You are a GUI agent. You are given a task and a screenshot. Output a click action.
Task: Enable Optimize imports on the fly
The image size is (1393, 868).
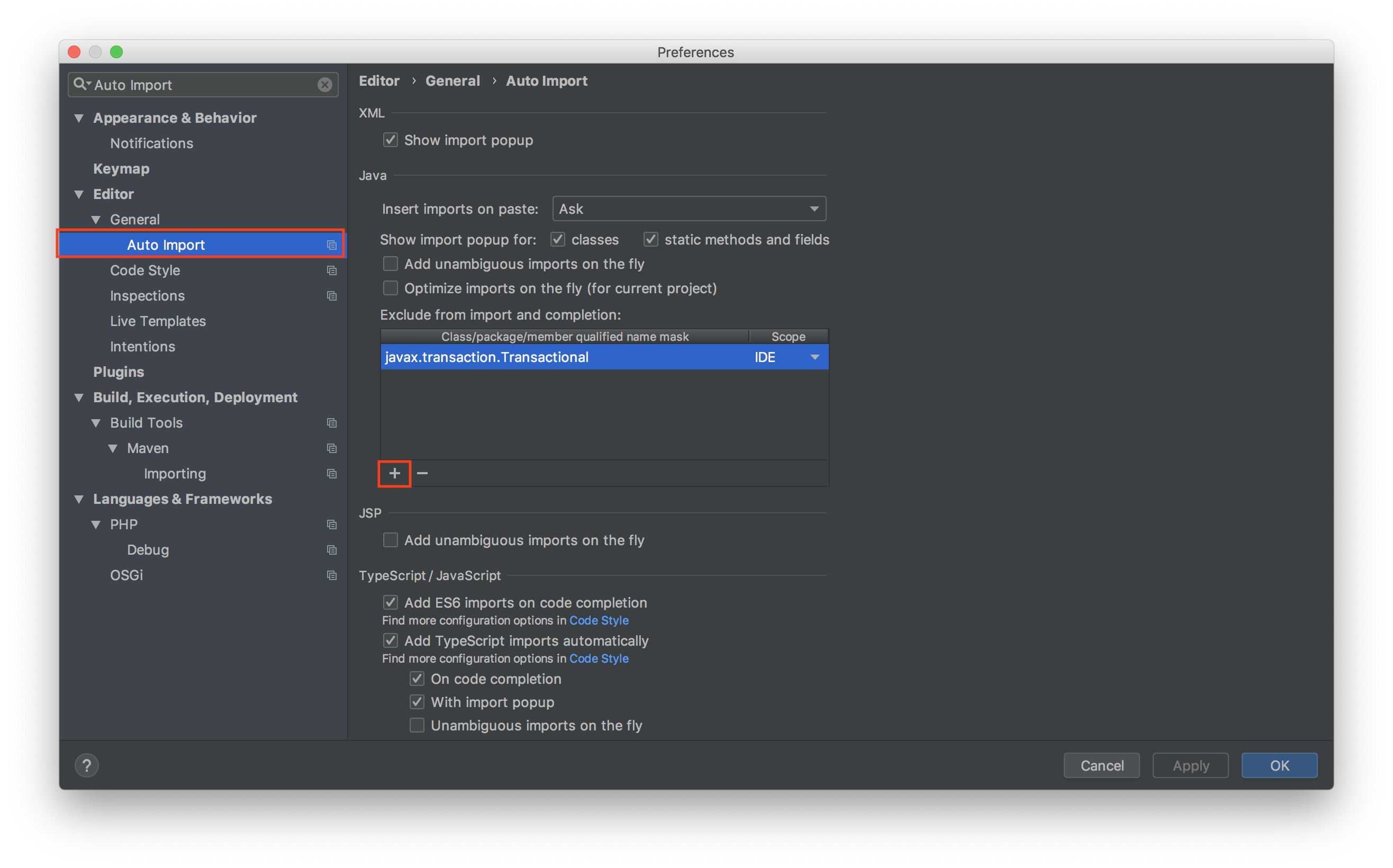click(390, 288)
